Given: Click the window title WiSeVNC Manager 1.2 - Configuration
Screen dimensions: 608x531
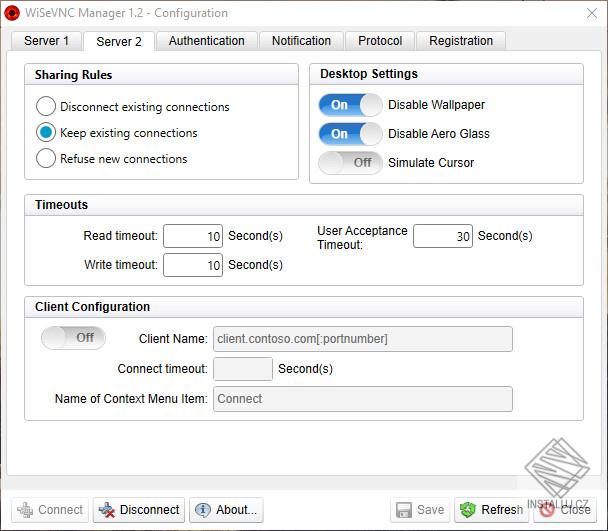Looking at the screenshot, I should [126, 13].
